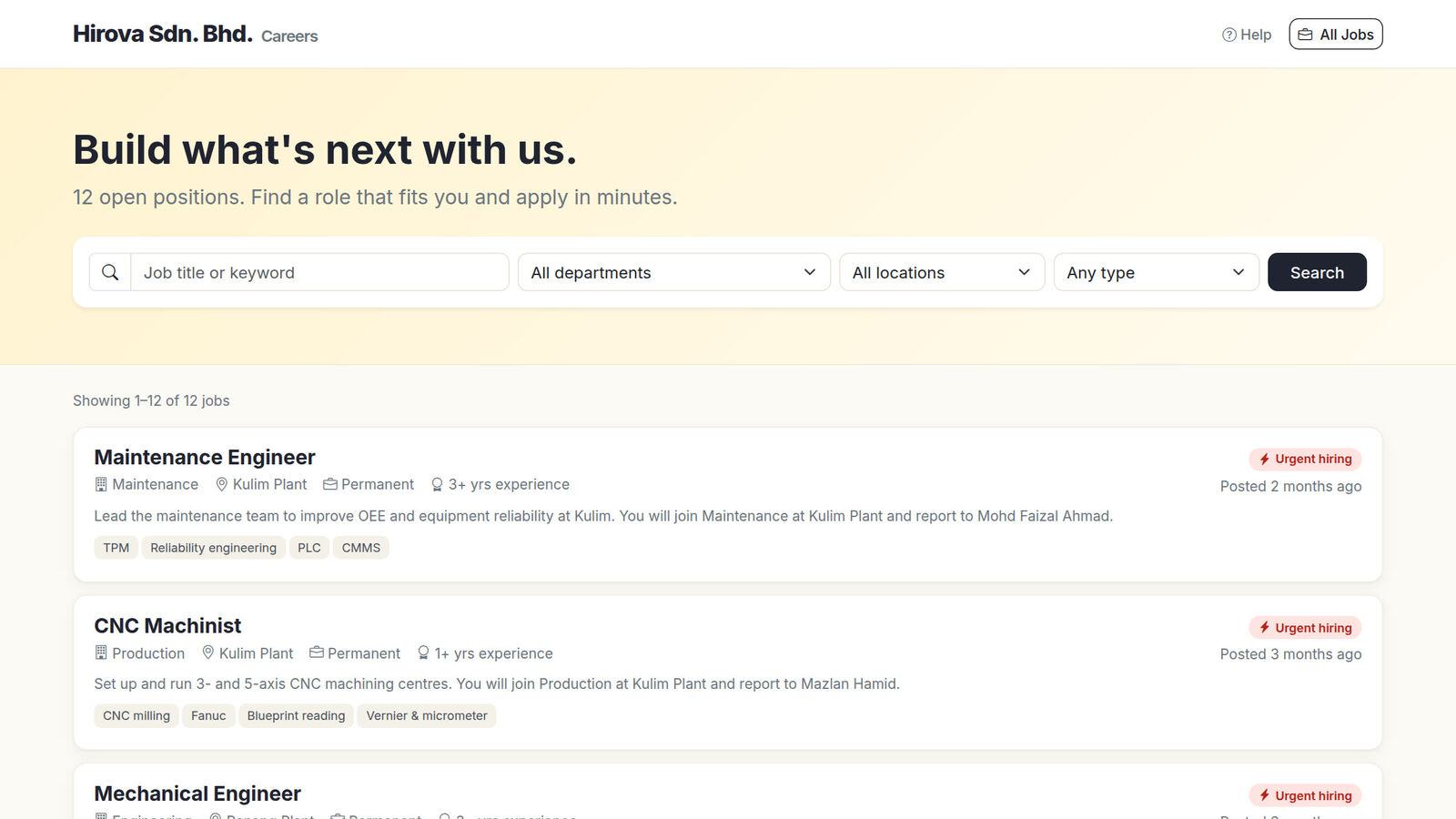Image resolution: width=1456 pixels, height=819 pixels.
Task: Go to Hirova Sdn. Bhd. home logo
Action: pyautogui.click(x=163, y=34)
